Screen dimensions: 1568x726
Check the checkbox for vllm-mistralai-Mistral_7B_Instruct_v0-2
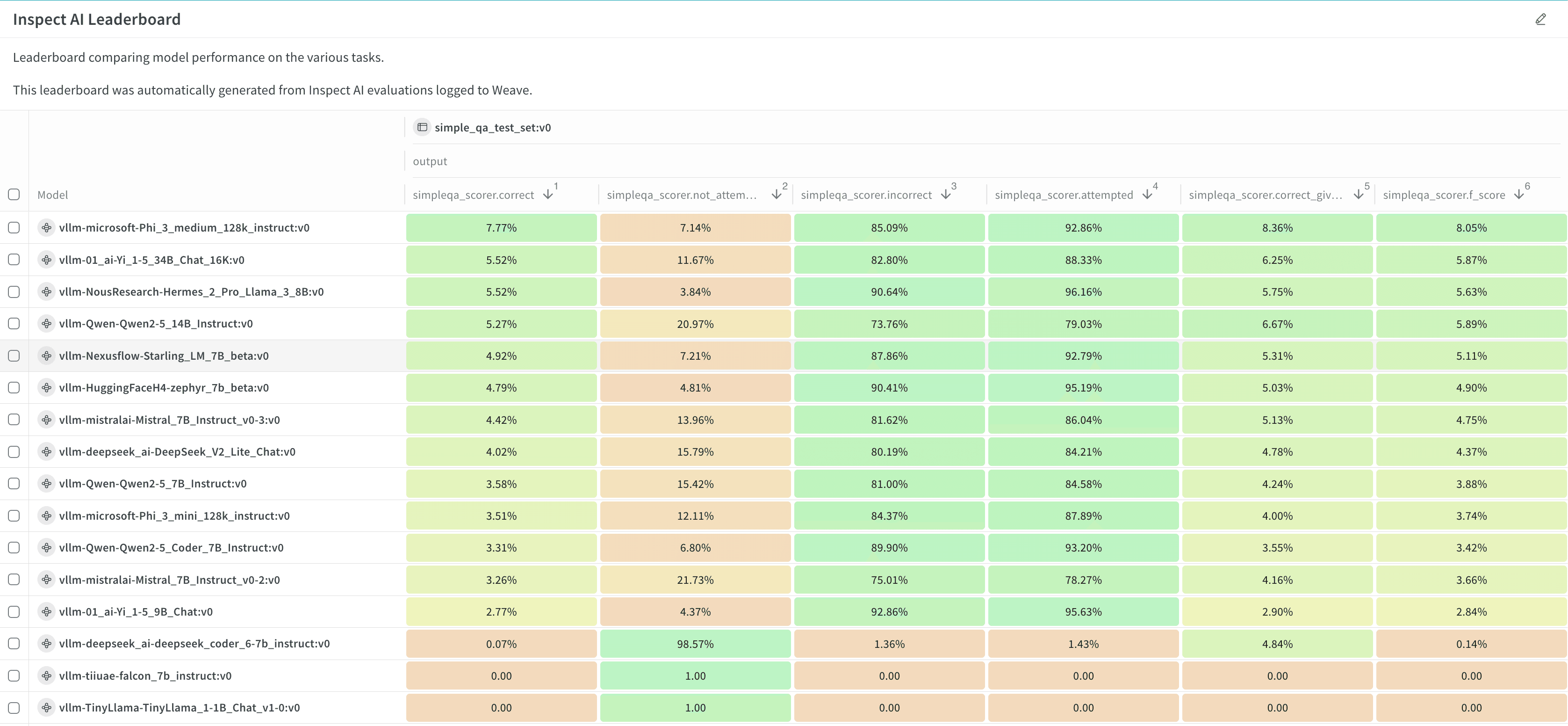coord(14,579)
